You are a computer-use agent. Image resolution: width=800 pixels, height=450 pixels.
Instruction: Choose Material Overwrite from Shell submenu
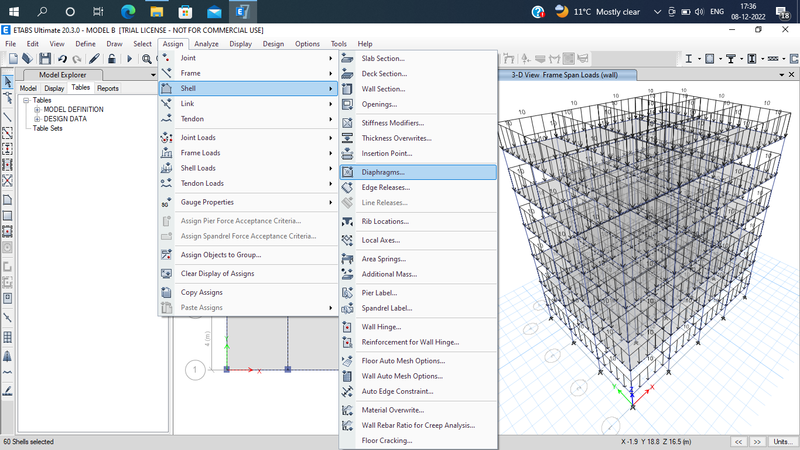click(x=418, y=410)
